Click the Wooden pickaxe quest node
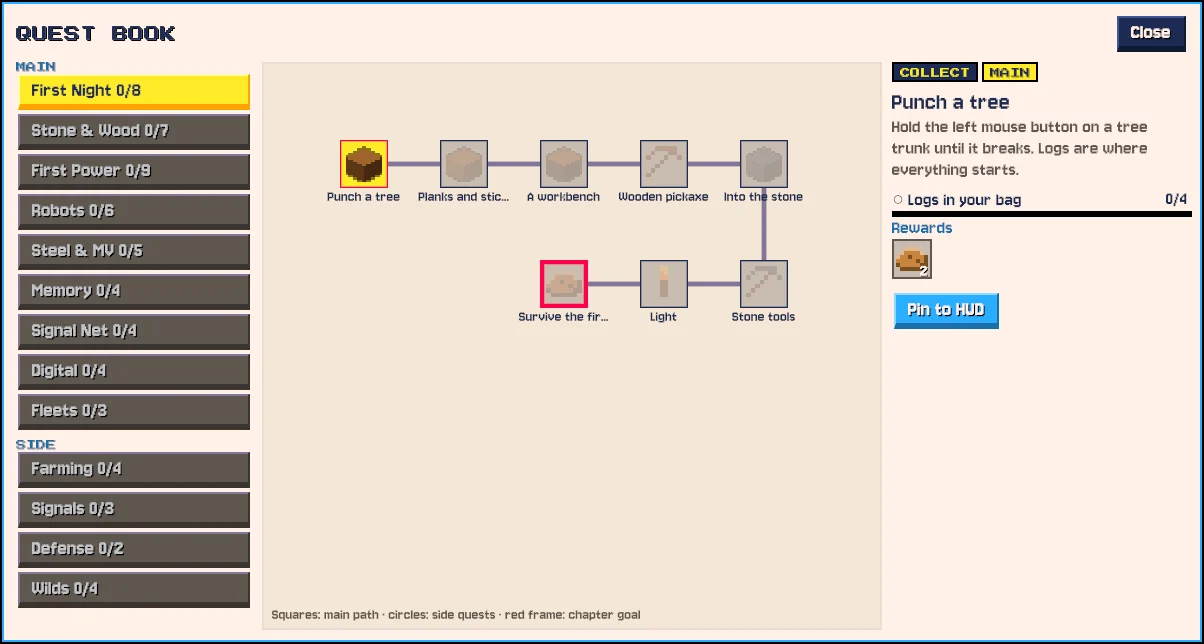The image size is (1204, 644). [x=664, y=164]
